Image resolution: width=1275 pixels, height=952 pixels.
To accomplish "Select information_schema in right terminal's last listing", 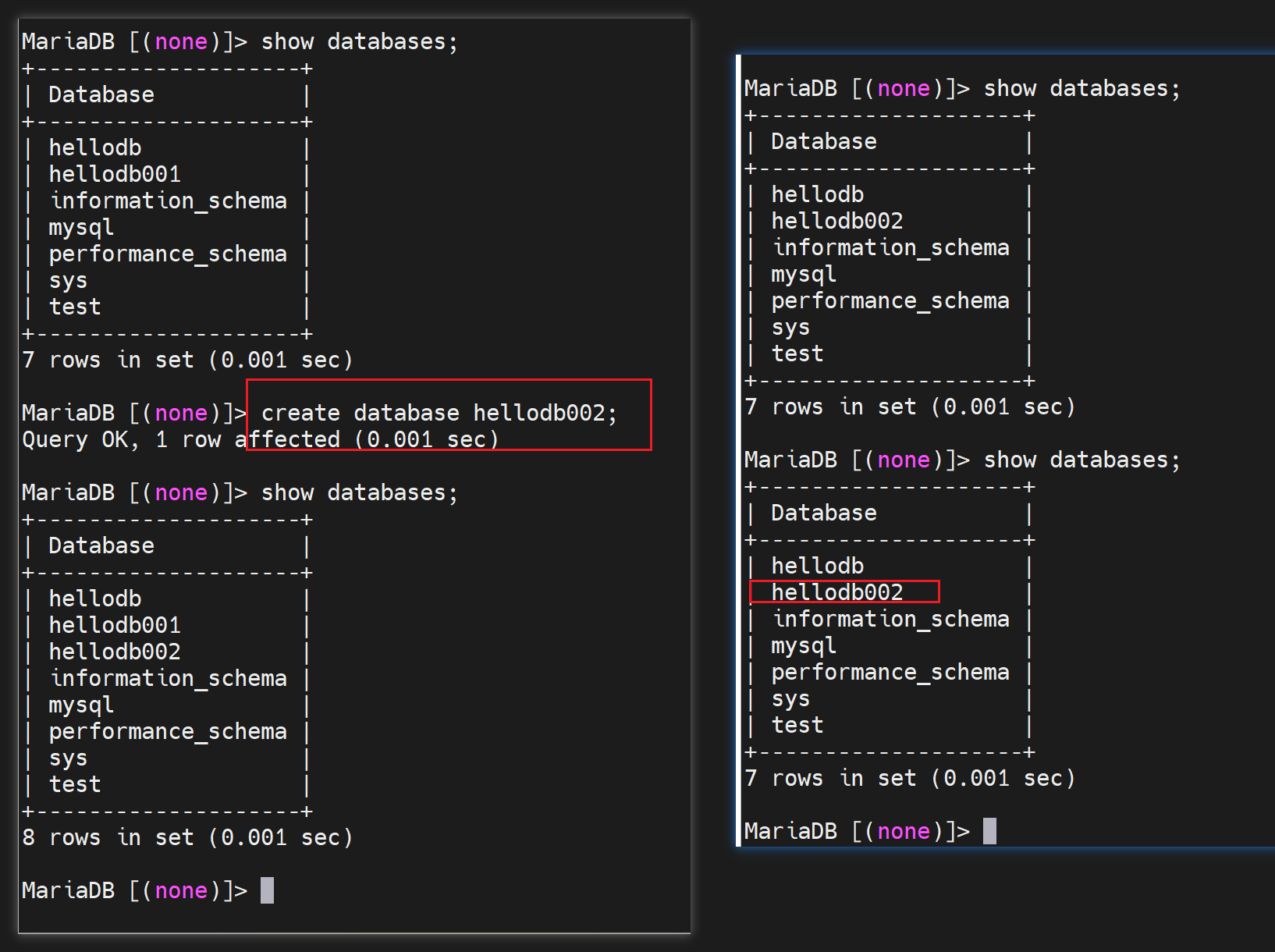I will [890, 619].
